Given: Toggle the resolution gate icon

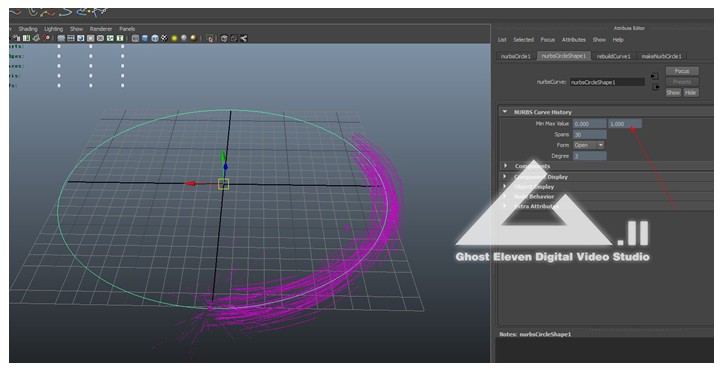Looking at the screenshot, I should pyautogui.click(x=80, y=38).
